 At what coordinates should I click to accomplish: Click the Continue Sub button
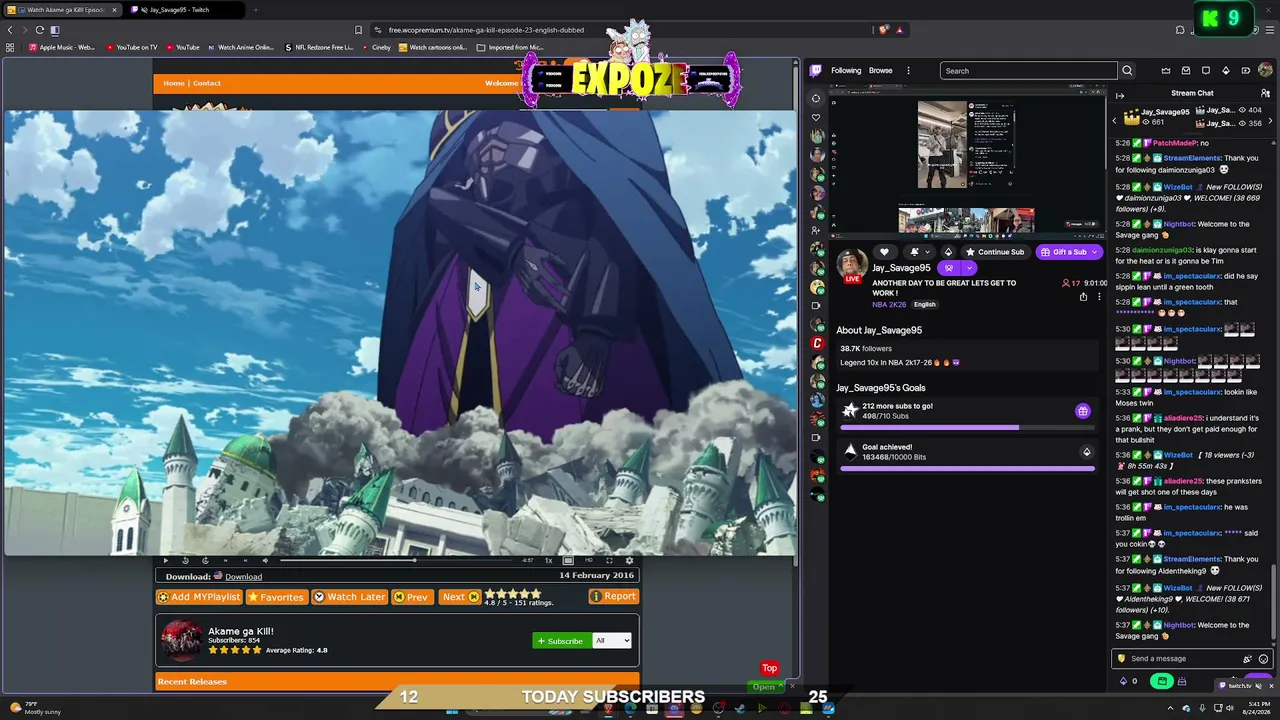pyautogui.click(x=995, y=252)
